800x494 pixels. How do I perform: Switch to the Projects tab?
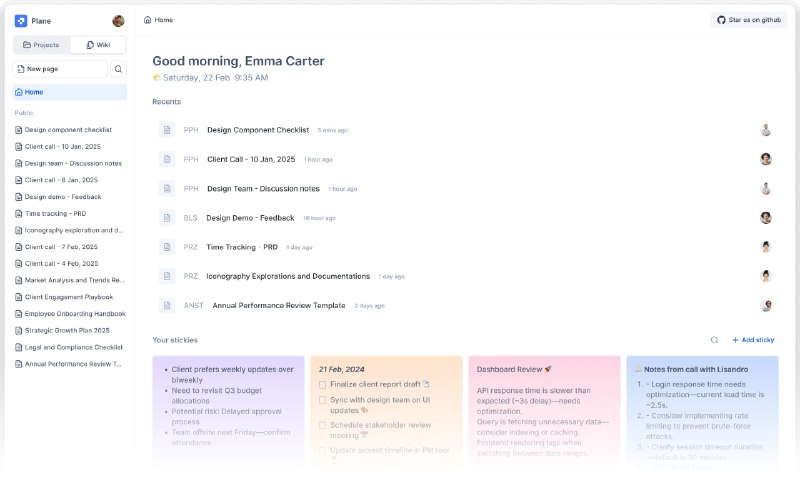[41, 45]
